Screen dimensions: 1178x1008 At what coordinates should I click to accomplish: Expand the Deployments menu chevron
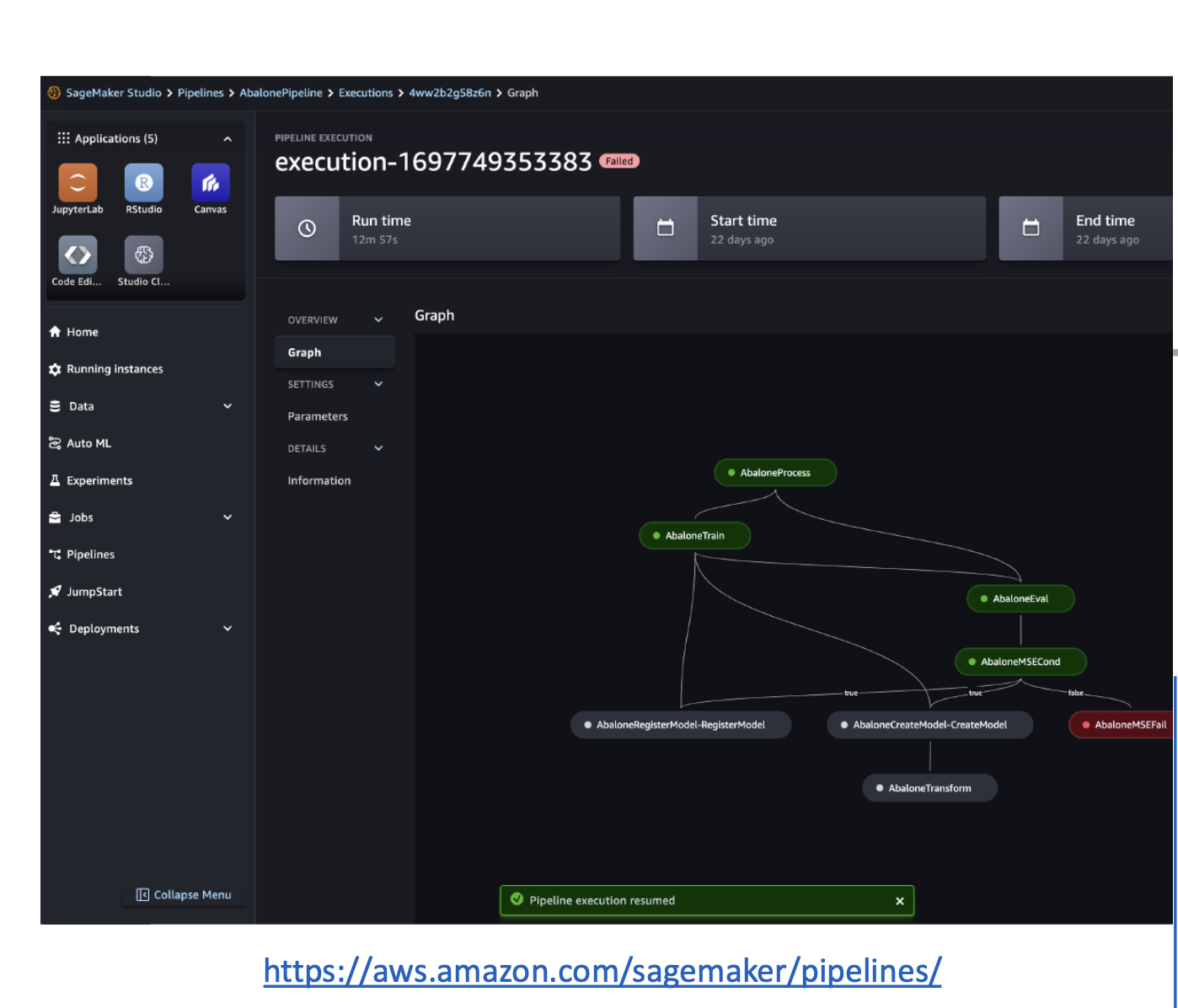[x=228, y=629]
